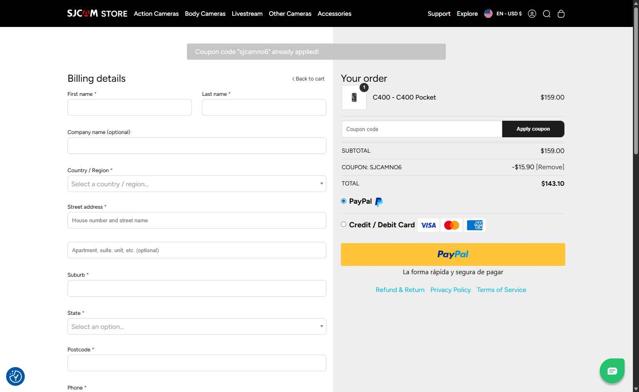Click the Postcode input field
This screenshot has width=639, height=392.
tap(197, 363)
